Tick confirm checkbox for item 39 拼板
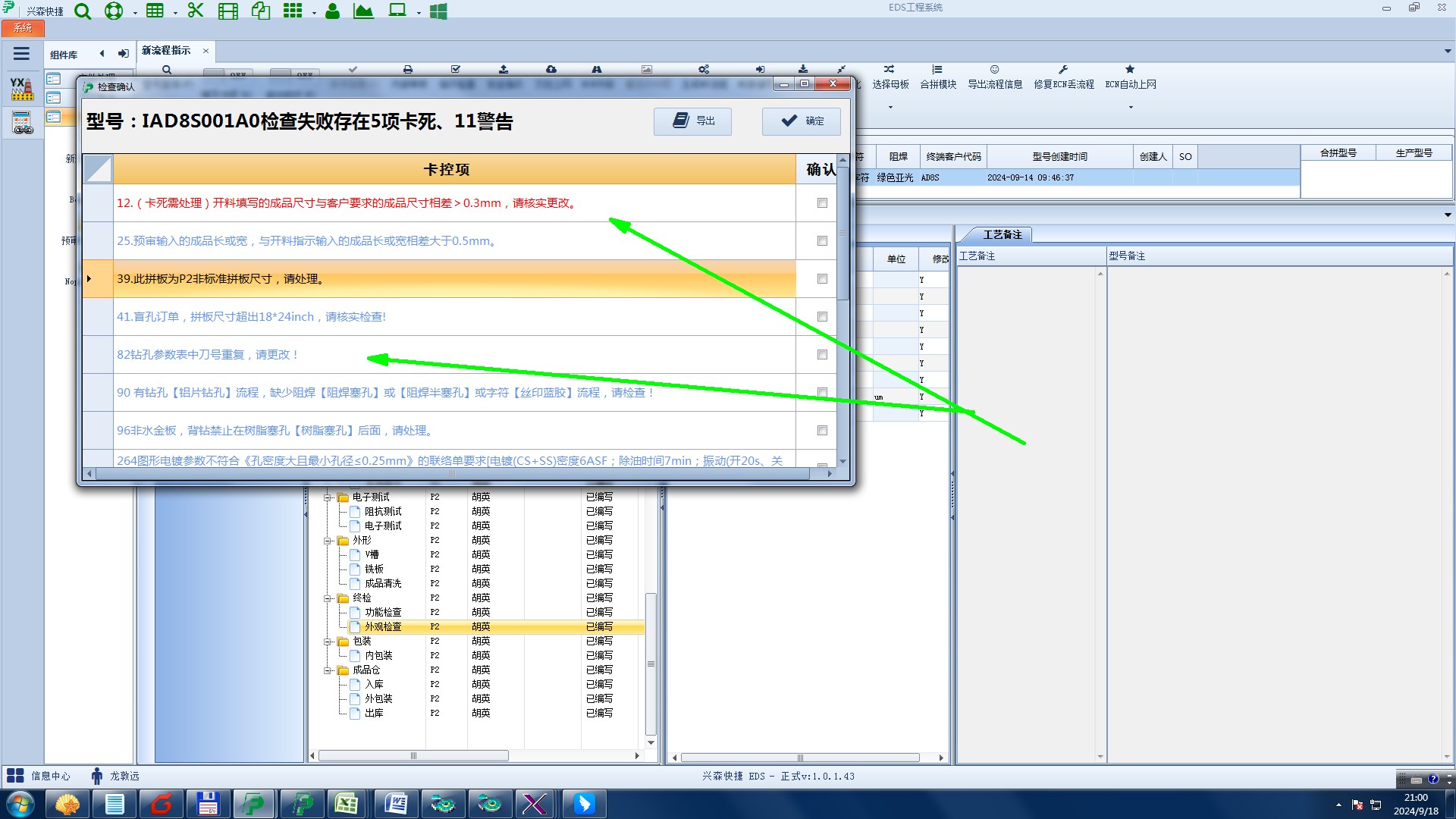The image size is (1456, 819). point(822,279)
